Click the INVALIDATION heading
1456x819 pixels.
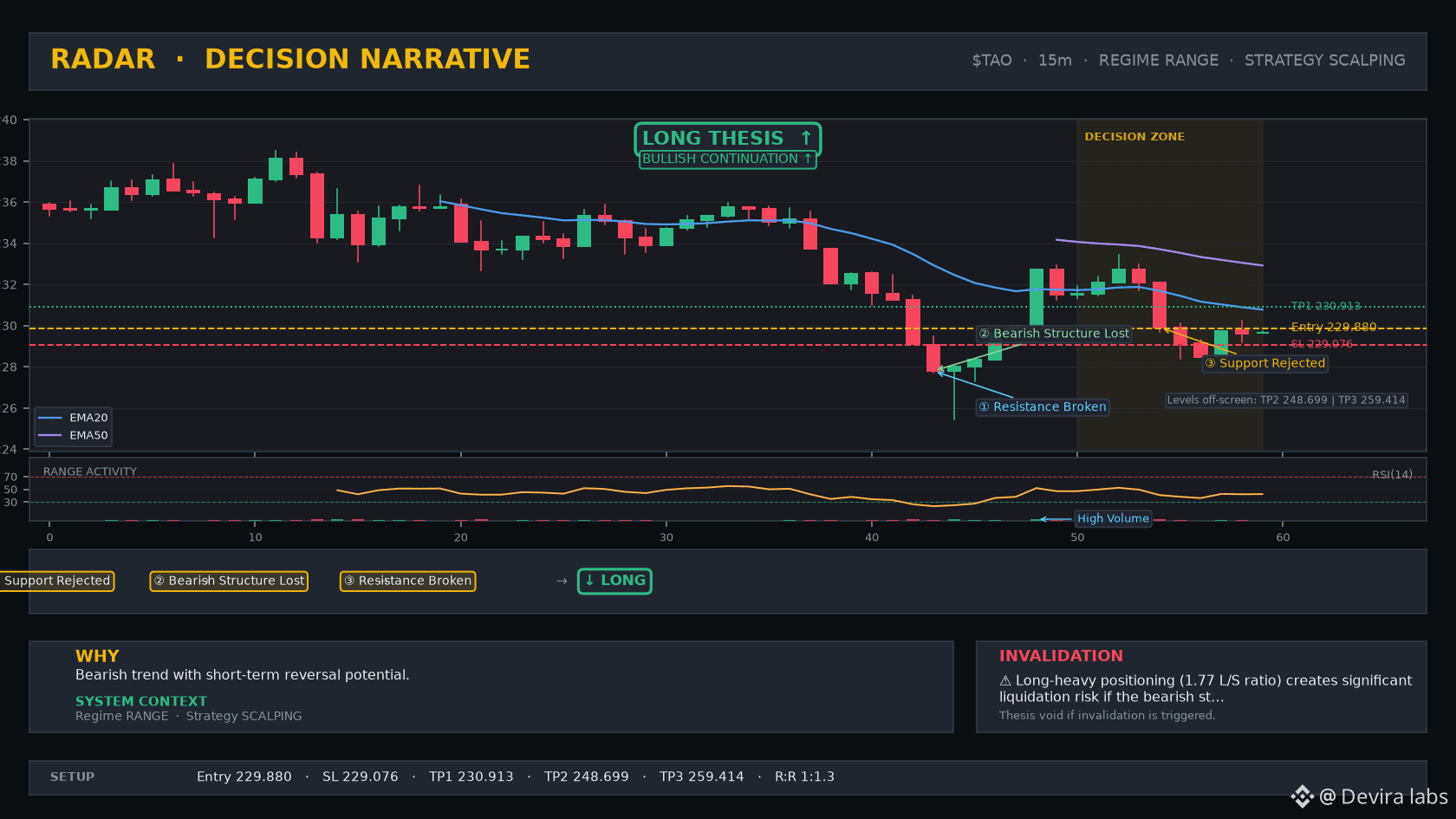(1060, 656)
